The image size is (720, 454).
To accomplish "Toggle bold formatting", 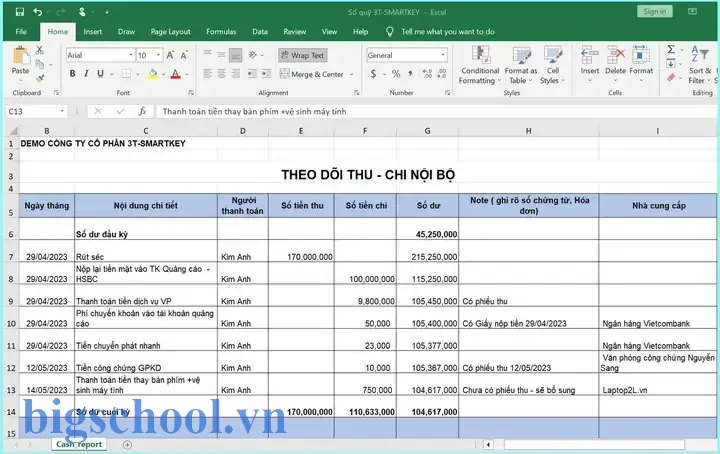I will click(x=72, y=73).
